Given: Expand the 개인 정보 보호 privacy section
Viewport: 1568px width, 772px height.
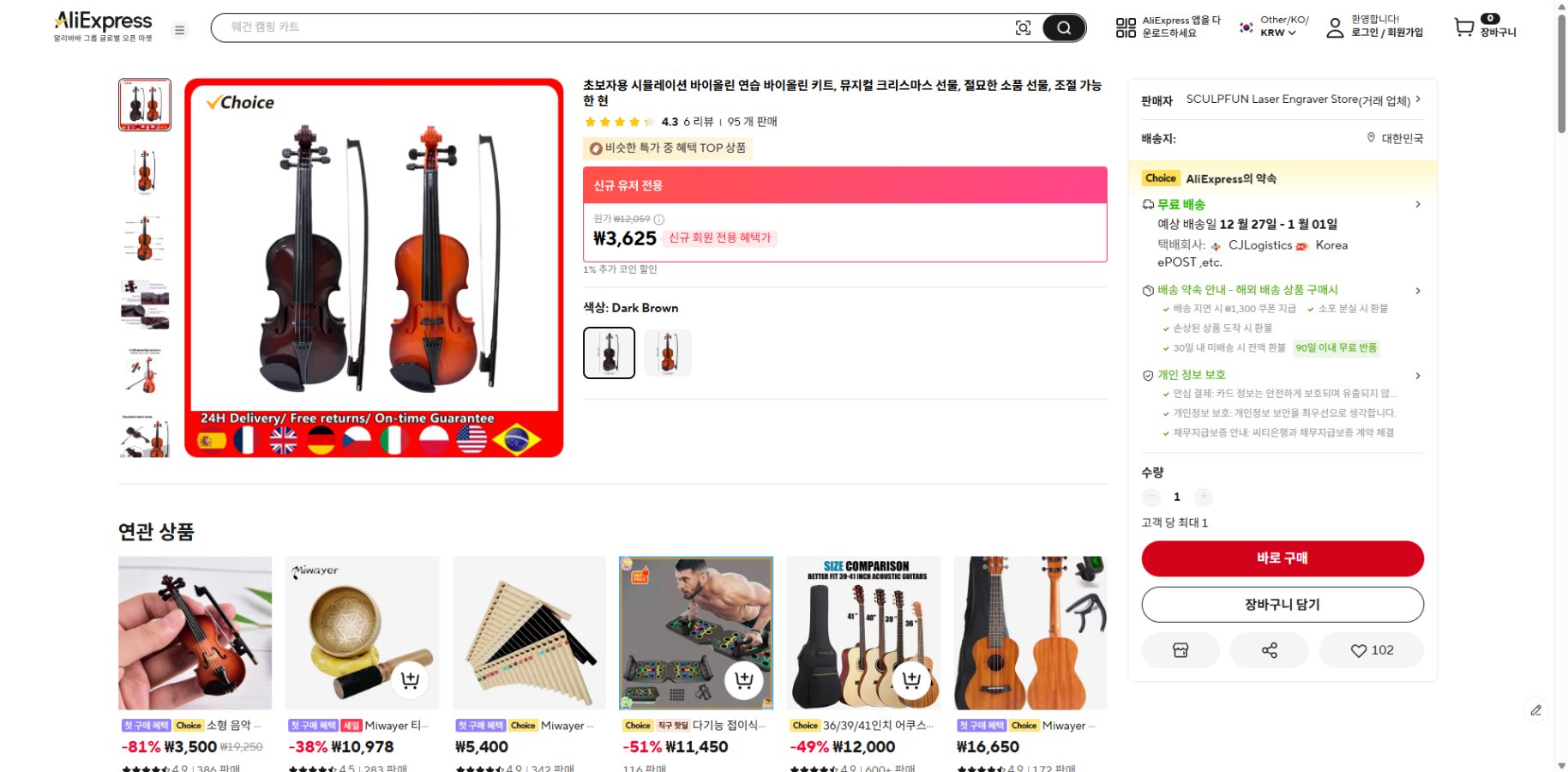Looking at the screenshot, I should [x=1419, y=375].
